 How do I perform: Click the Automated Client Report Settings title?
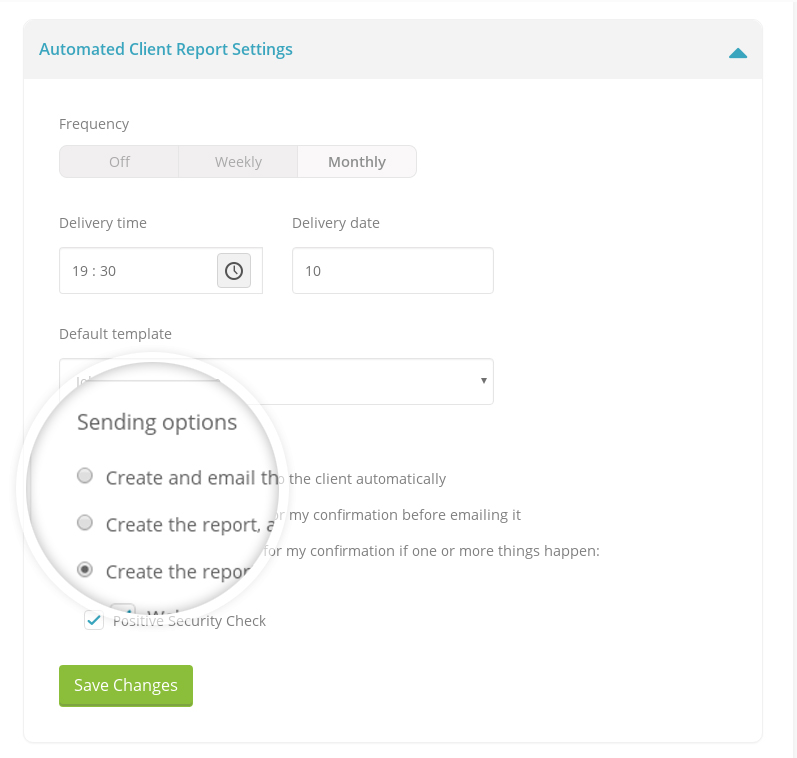(x=166, y=49)
